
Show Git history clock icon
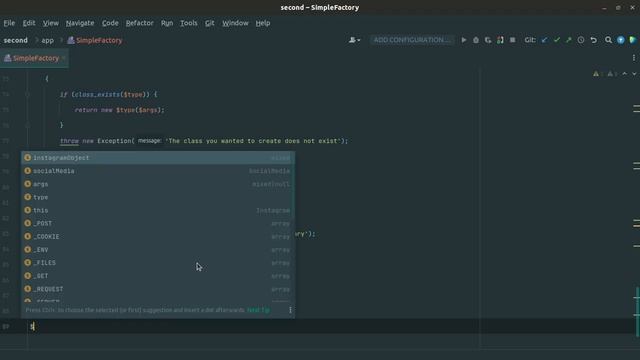581,40
